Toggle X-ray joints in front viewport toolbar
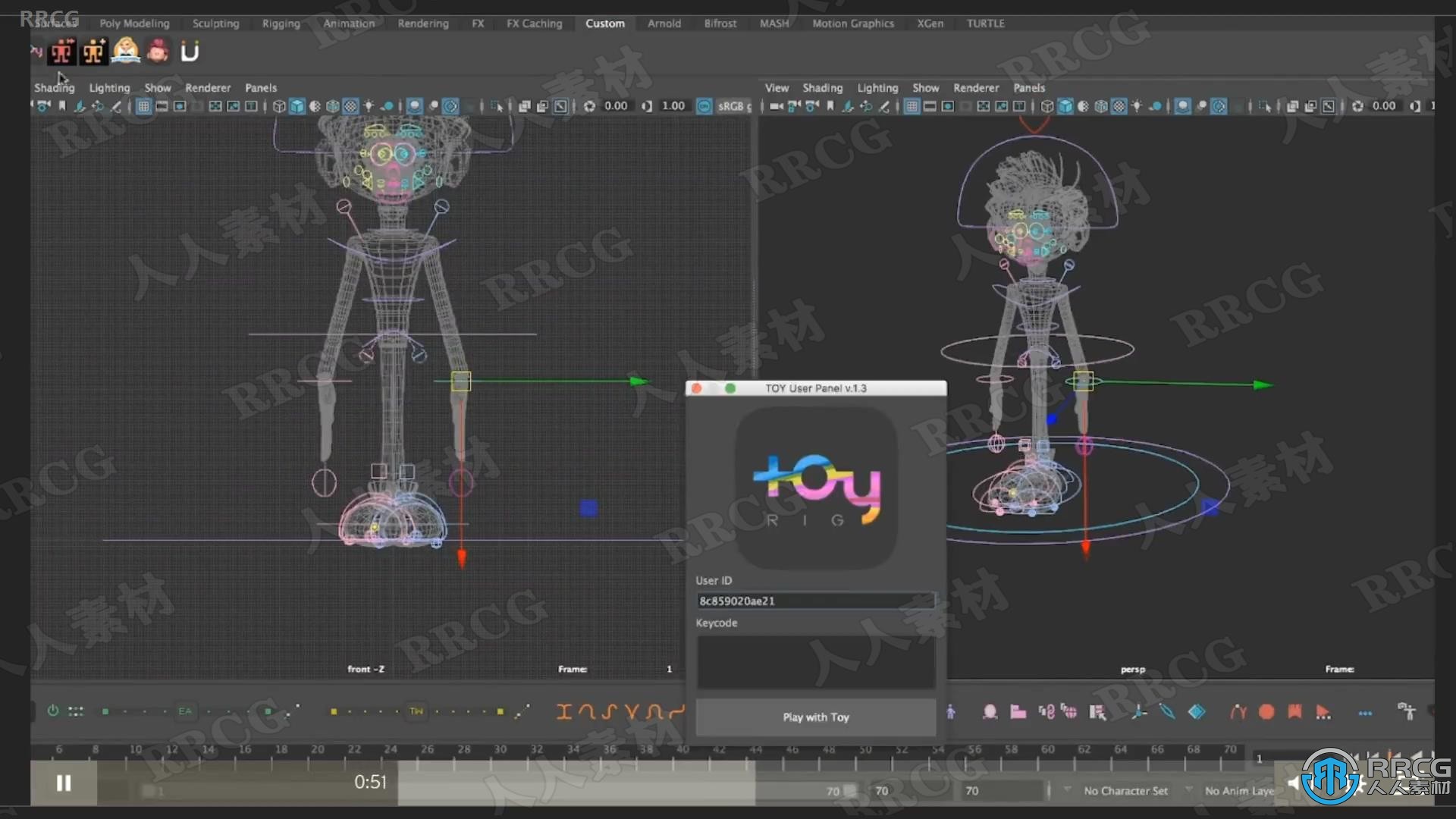 (x=560, y=106)
